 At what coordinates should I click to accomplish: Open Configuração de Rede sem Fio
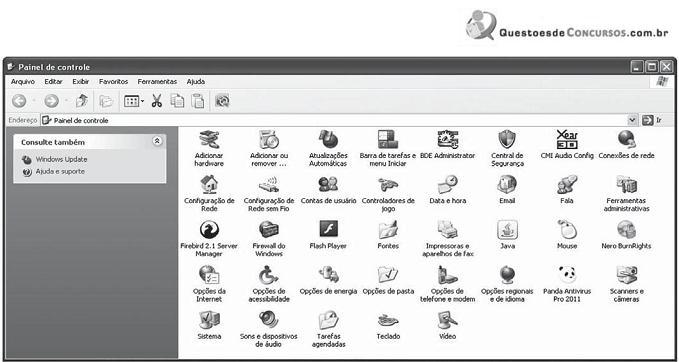point(269,185)
